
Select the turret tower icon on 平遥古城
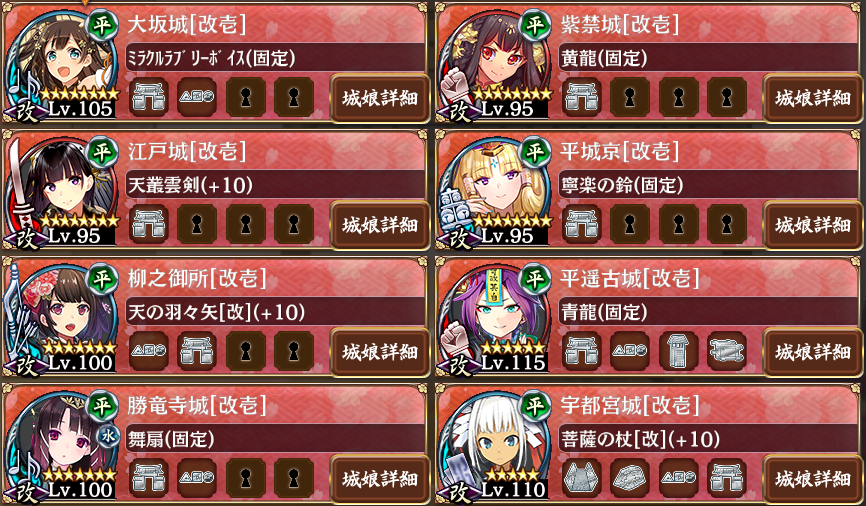pos(678,351)
